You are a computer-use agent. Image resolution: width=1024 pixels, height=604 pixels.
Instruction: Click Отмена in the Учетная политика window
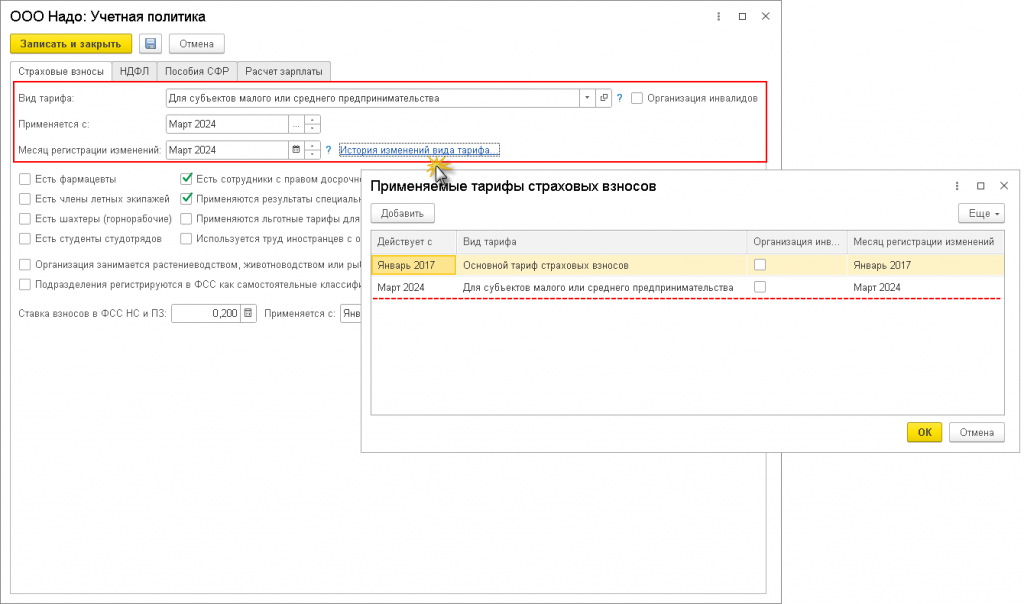click(x=197, y=44)
